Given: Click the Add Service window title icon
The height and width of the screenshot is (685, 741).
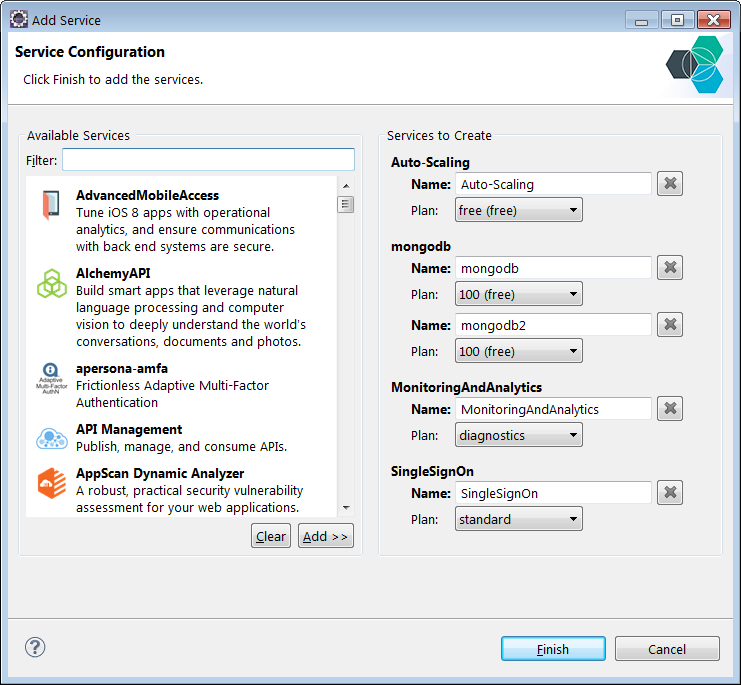Looking at the screenshot, I should click(x=18, y=19).
